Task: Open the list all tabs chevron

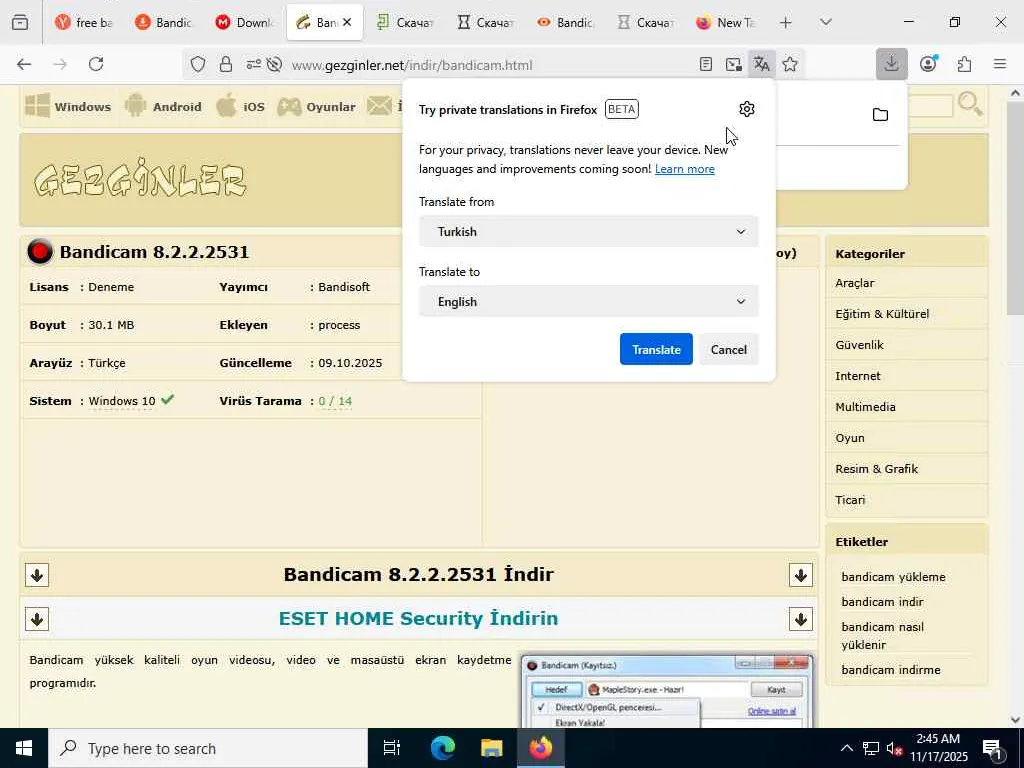Action: [x=825, y=22]
